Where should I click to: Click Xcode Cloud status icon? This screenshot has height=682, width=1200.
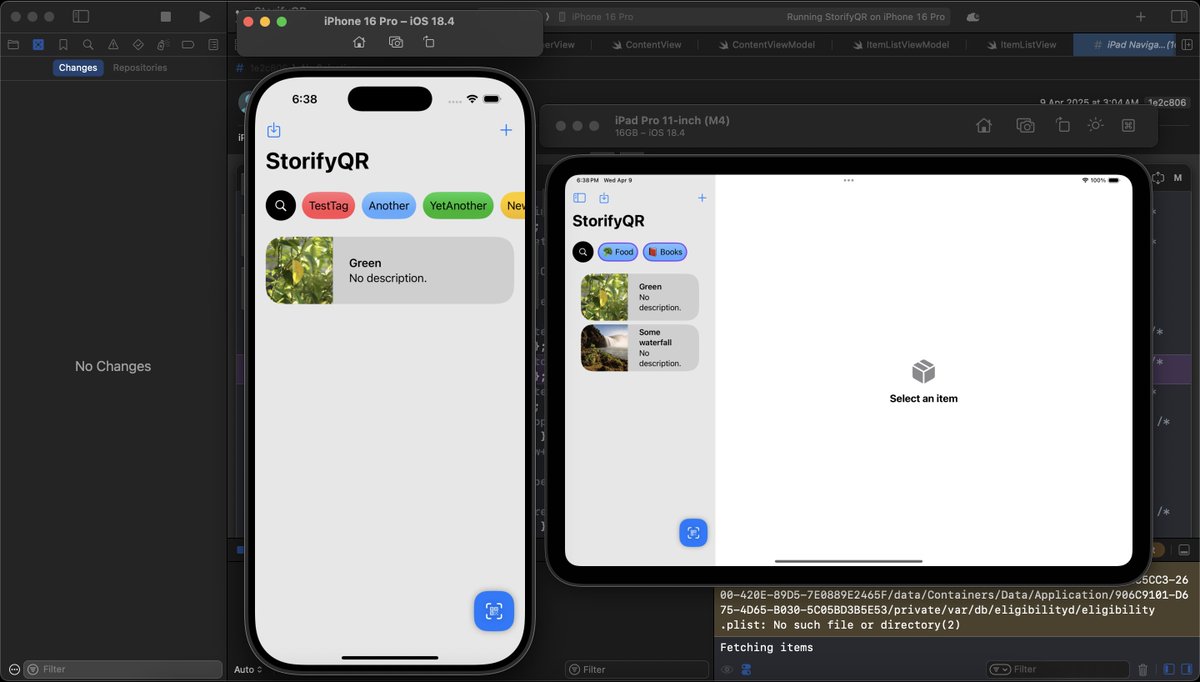pos(972,17)
